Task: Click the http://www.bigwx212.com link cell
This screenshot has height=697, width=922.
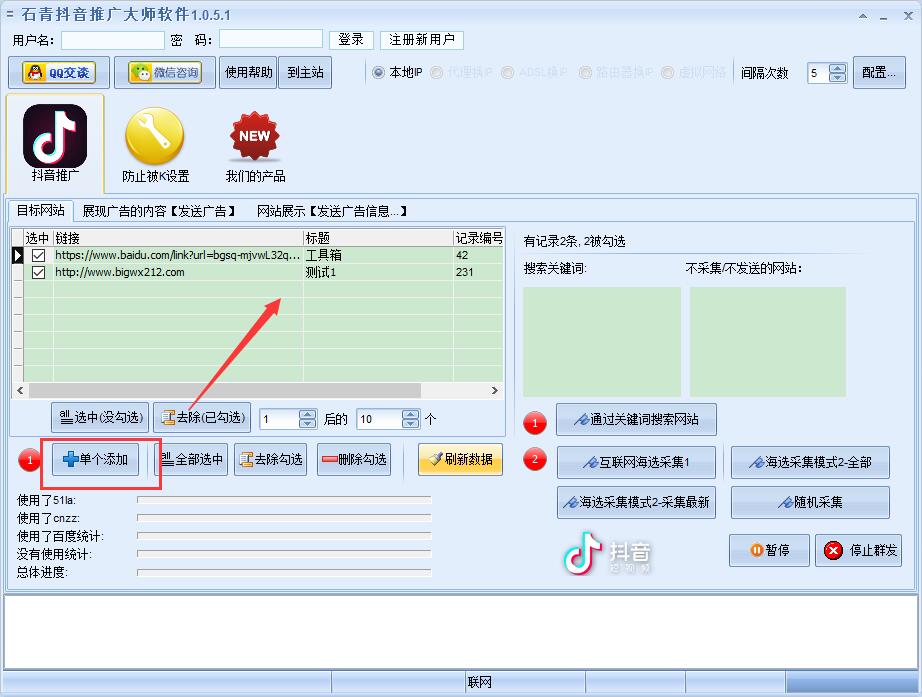Action: tap(178, 272)
